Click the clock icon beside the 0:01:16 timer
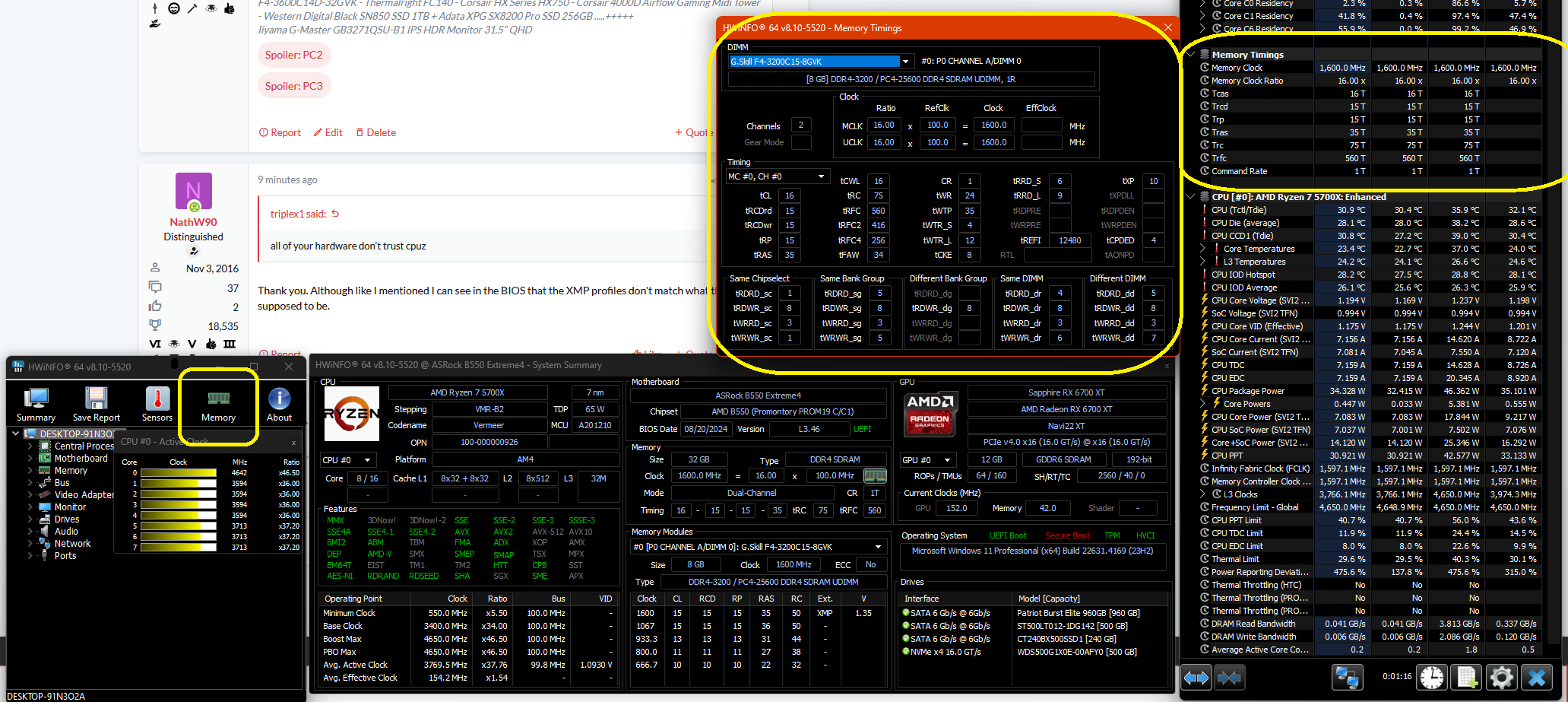The width and height of the screenshot is (1568, 702). point(1432,677)
